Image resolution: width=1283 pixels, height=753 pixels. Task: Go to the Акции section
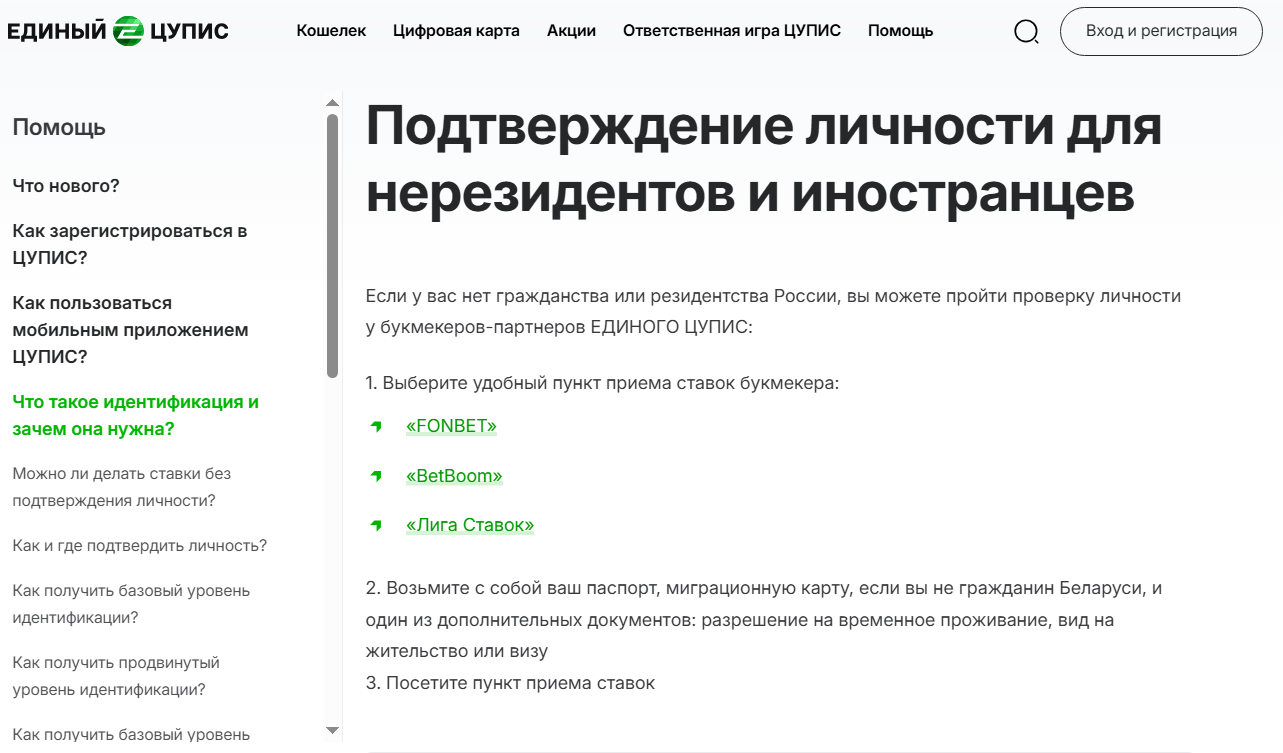click(x=571, y=31)
